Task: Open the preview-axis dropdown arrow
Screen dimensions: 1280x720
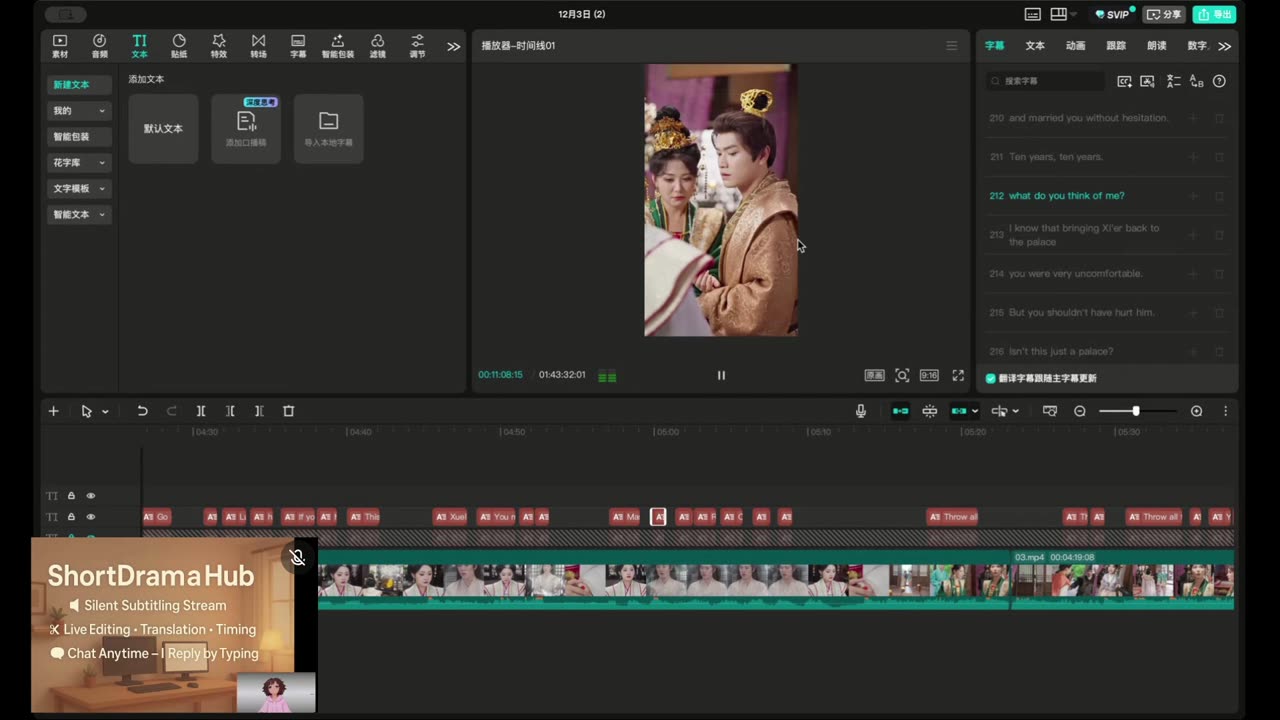Action: pyautogui.click(x=1016, y=411)
